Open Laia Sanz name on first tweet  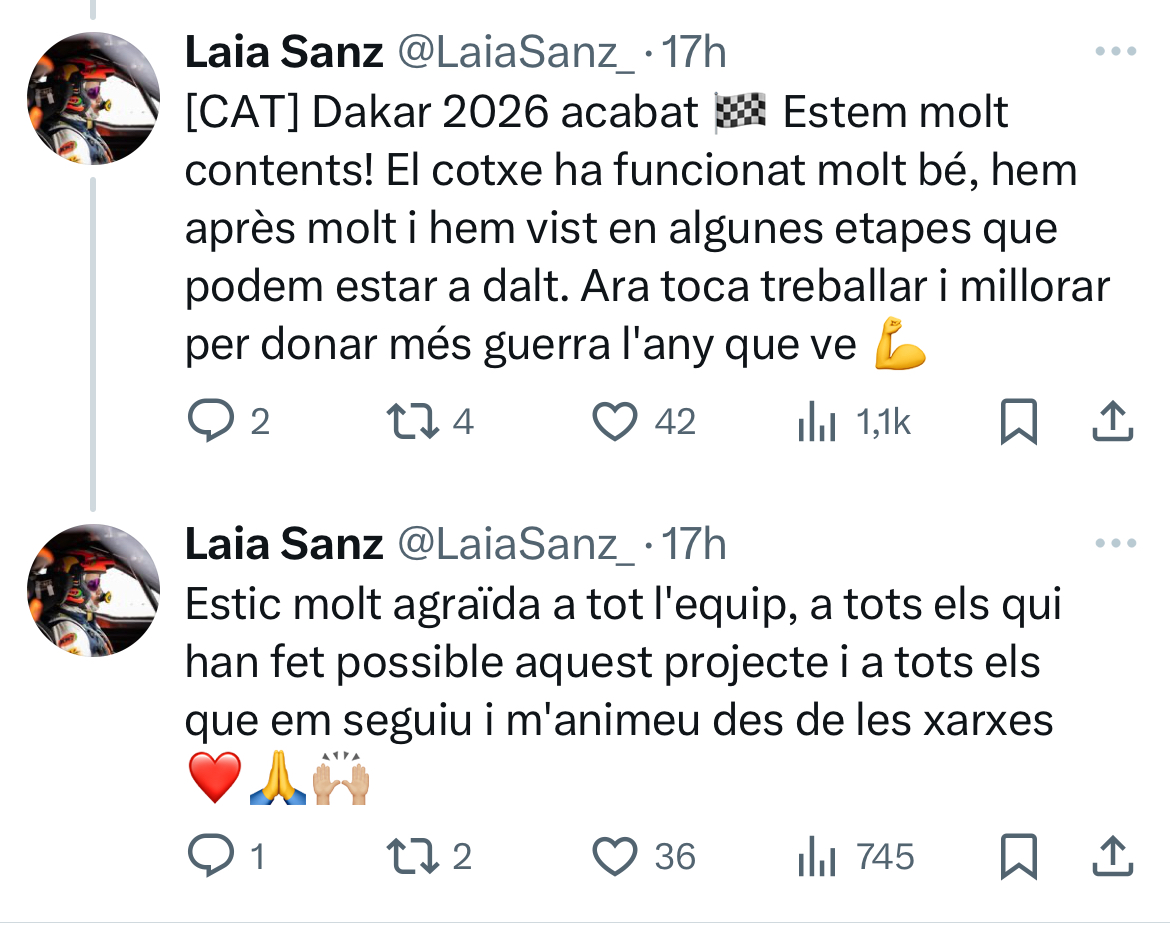click(284, 53)
